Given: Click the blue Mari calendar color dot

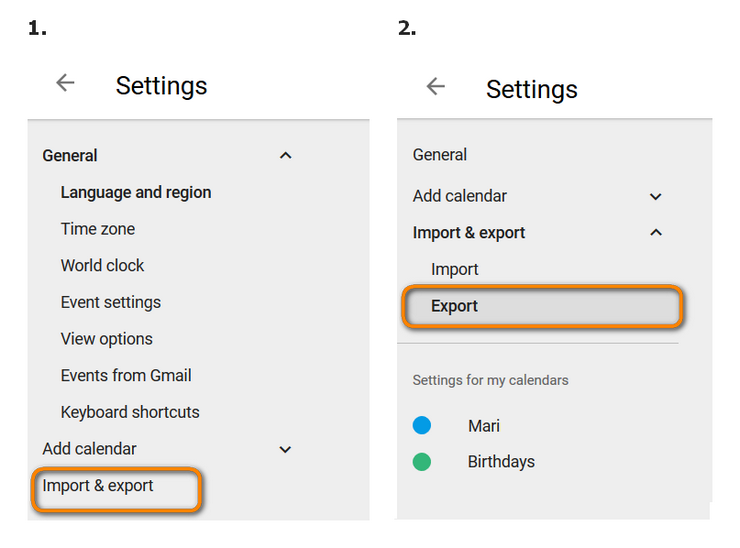Looking at the screenshot, I should (x=422, y=426).
